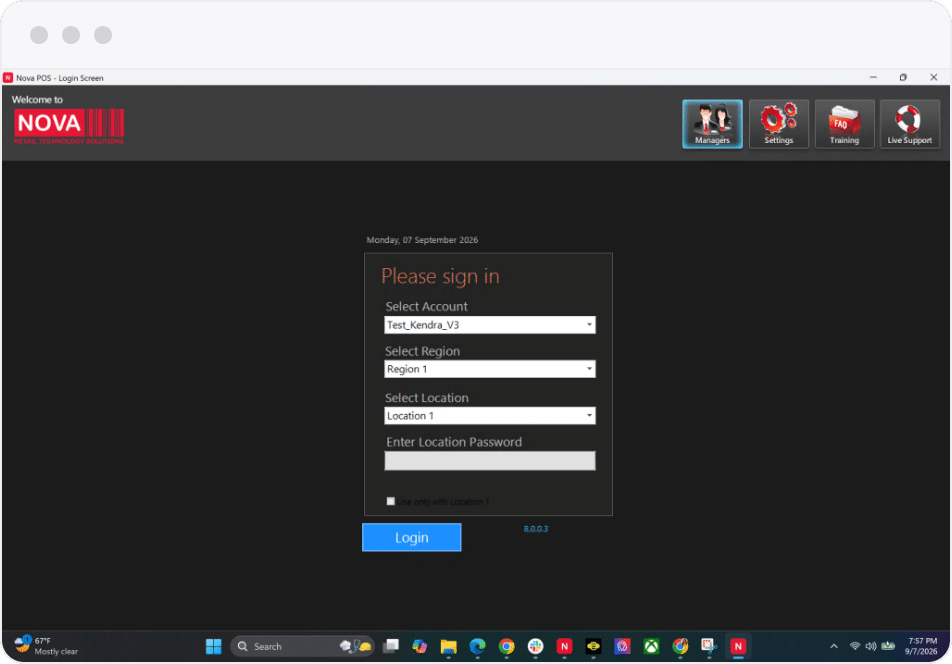Click the 'Enter Location Password' label
This screenshot has width=952, height=664.
[x=454, y=442]
